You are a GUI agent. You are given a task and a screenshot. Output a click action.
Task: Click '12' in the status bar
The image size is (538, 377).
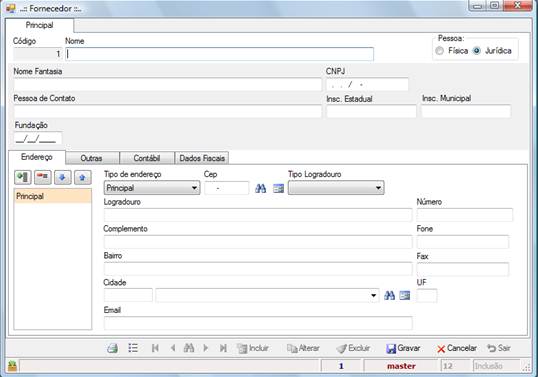coord(447,366)
